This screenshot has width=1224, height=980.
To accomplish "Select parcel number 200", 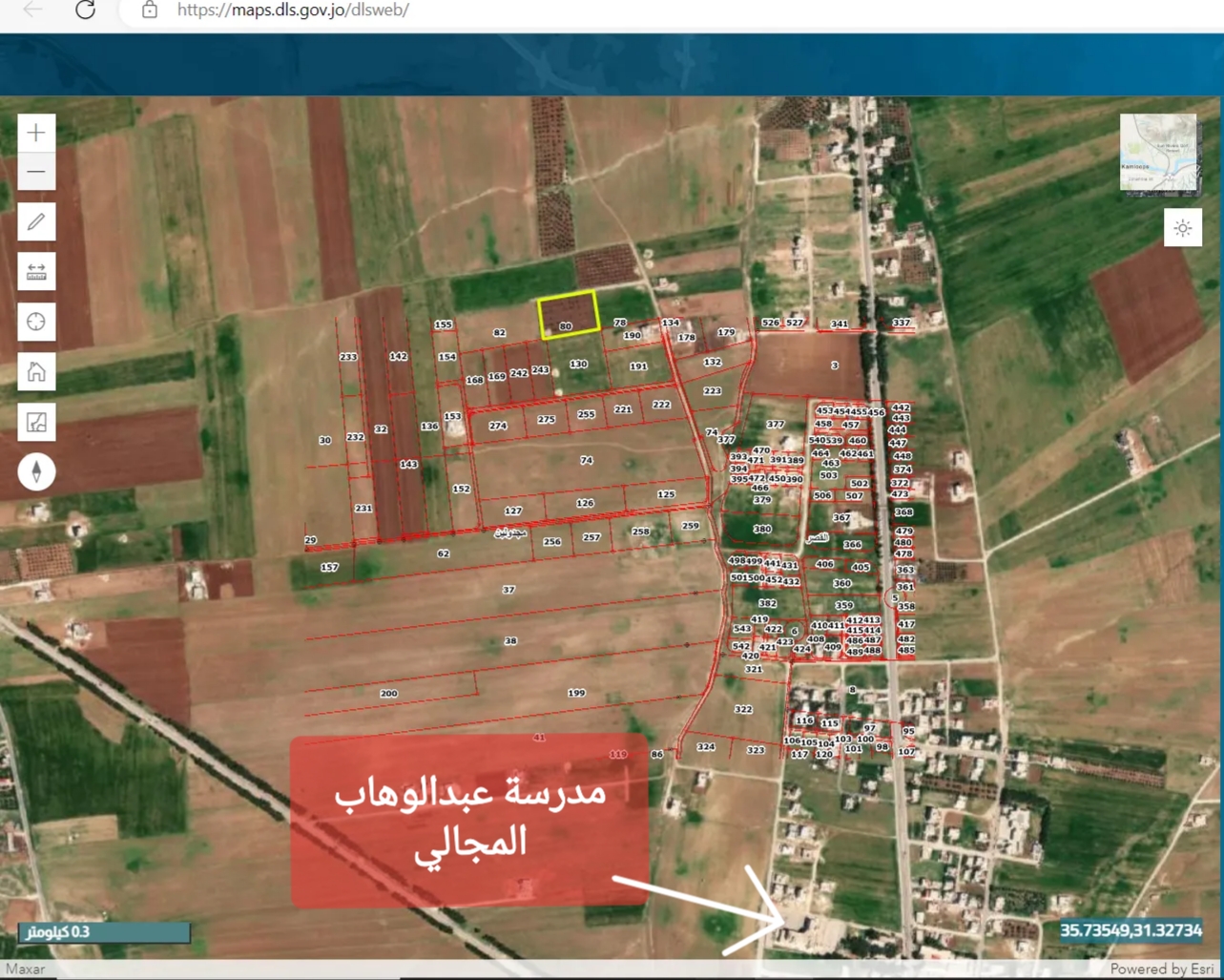I will [388, 694].
